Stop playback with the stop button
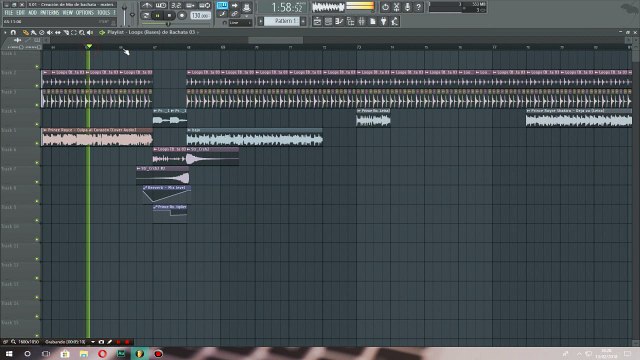The height and width of the screenshot is (360, 640). click(x=169, y=16)
